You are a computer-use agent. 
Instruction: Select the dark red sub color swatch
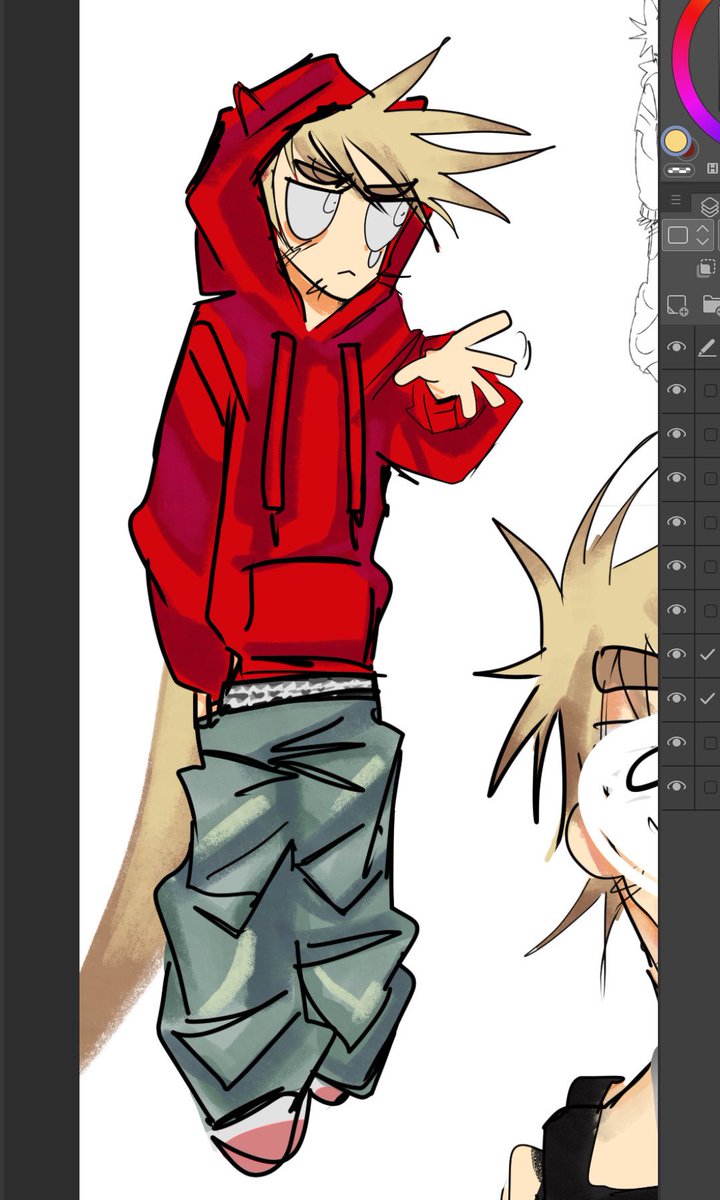690,149
